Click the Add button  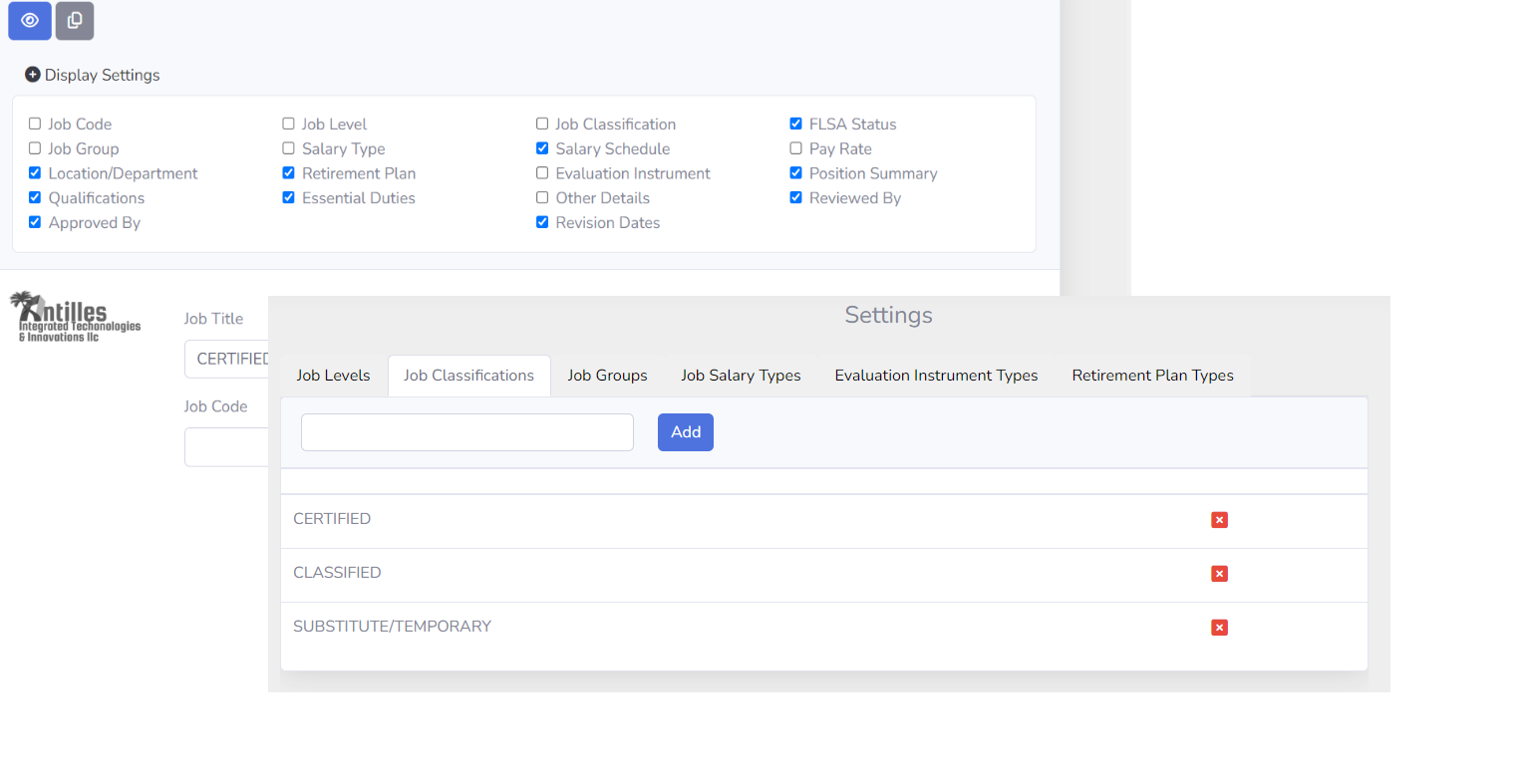pyautogui.click(x=686, y=432)
